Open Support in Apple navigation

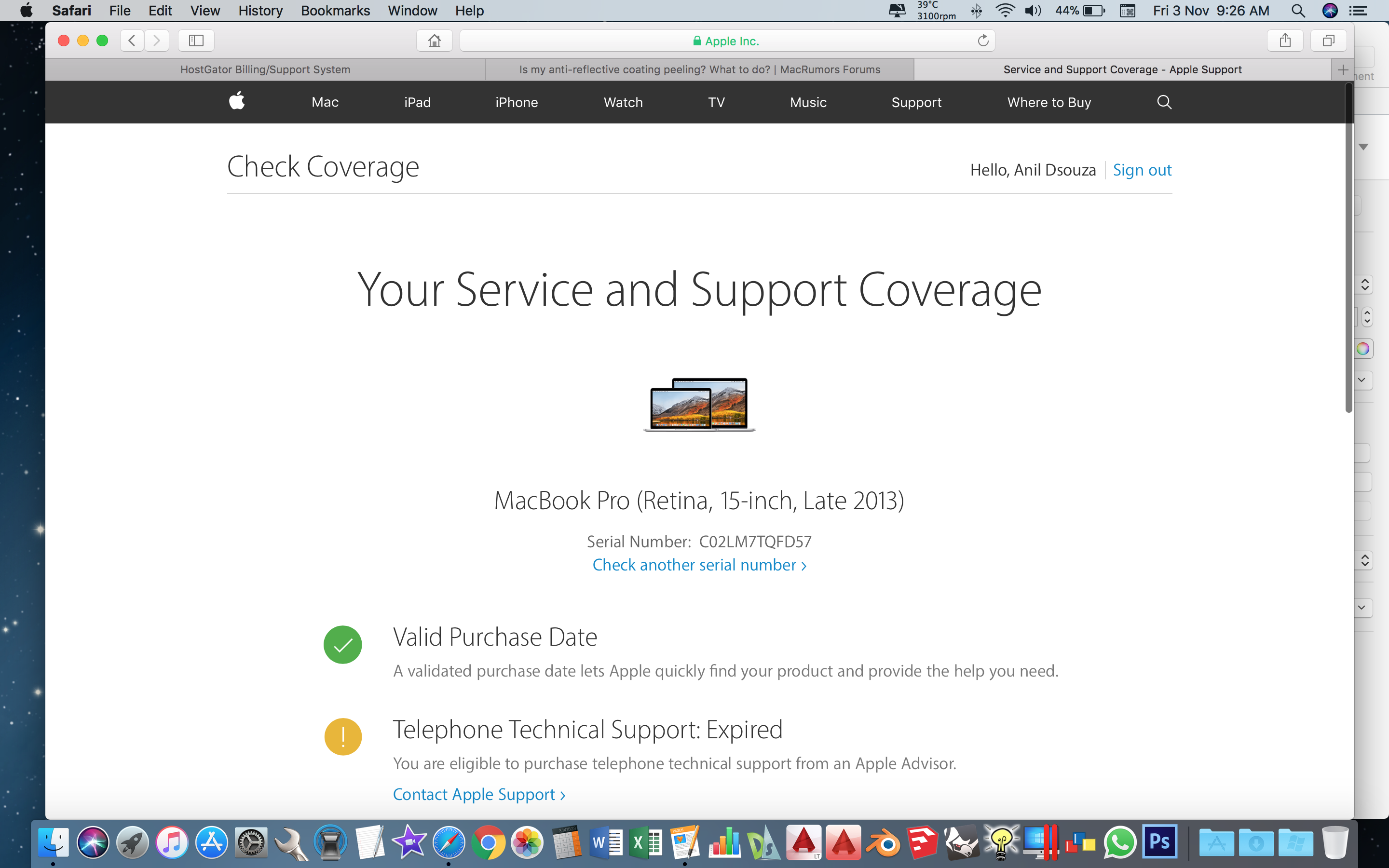pyautogui.click(x=916, y=102)
